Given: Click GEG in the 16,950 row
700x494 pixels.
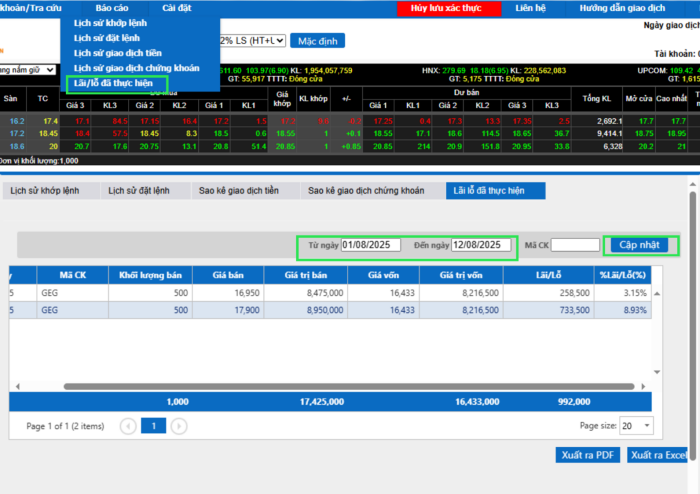Looking at the screenshot, I should point(73,293).
